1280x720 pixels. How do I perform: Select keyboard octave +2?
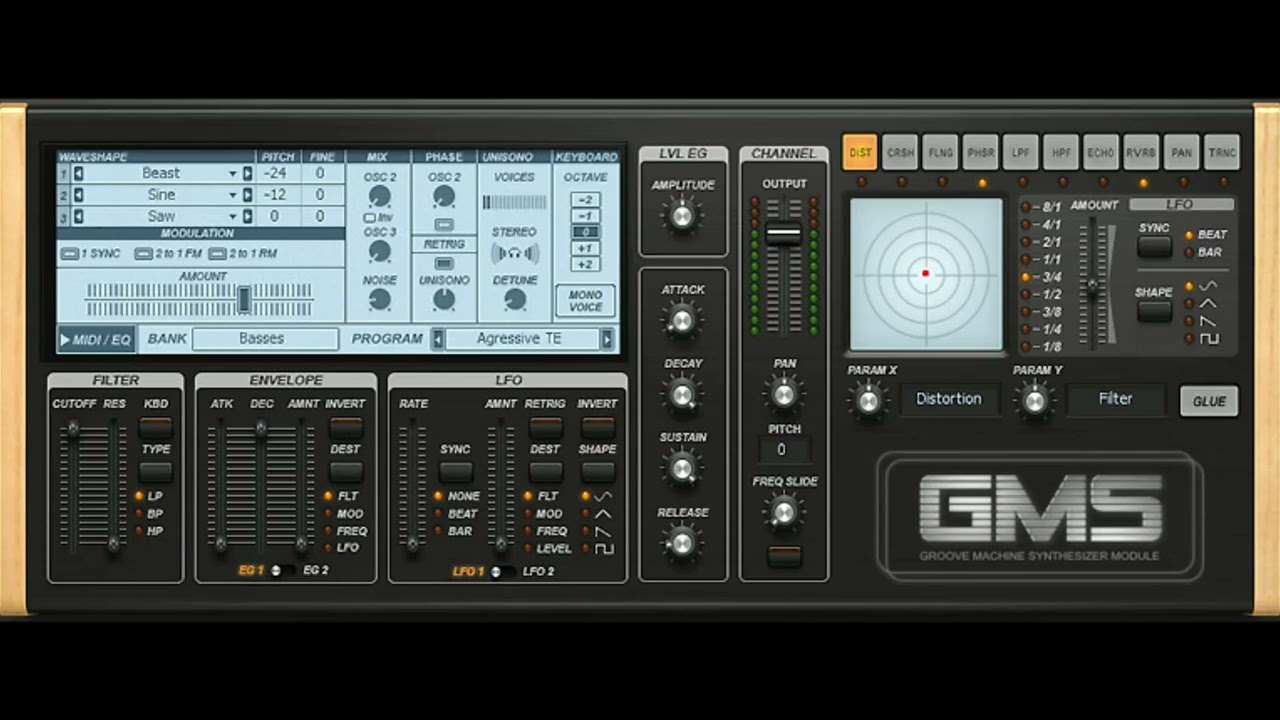pos(586,264)
